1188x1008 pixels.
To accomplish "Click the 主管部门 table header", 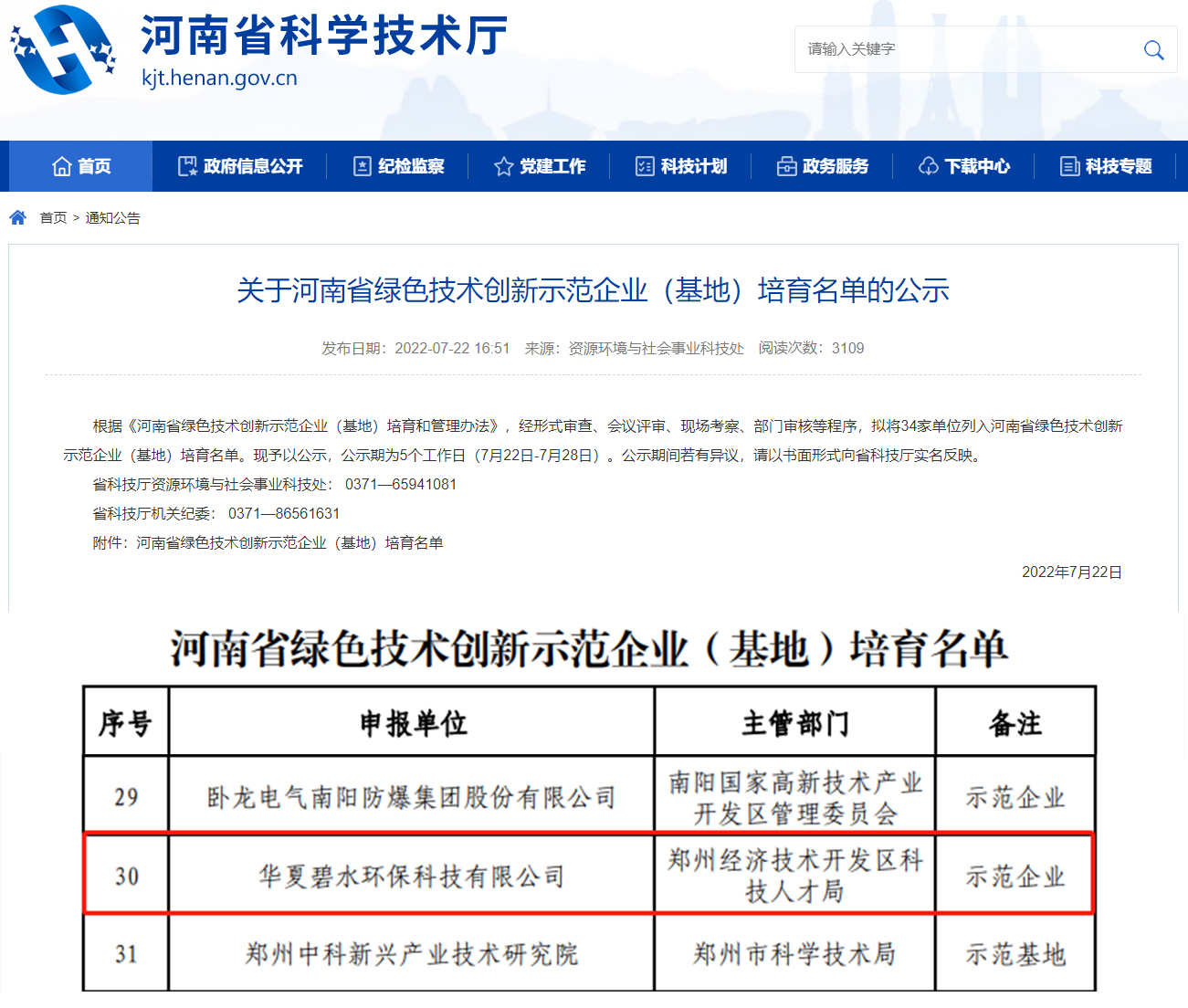I will tap(795, 723).
